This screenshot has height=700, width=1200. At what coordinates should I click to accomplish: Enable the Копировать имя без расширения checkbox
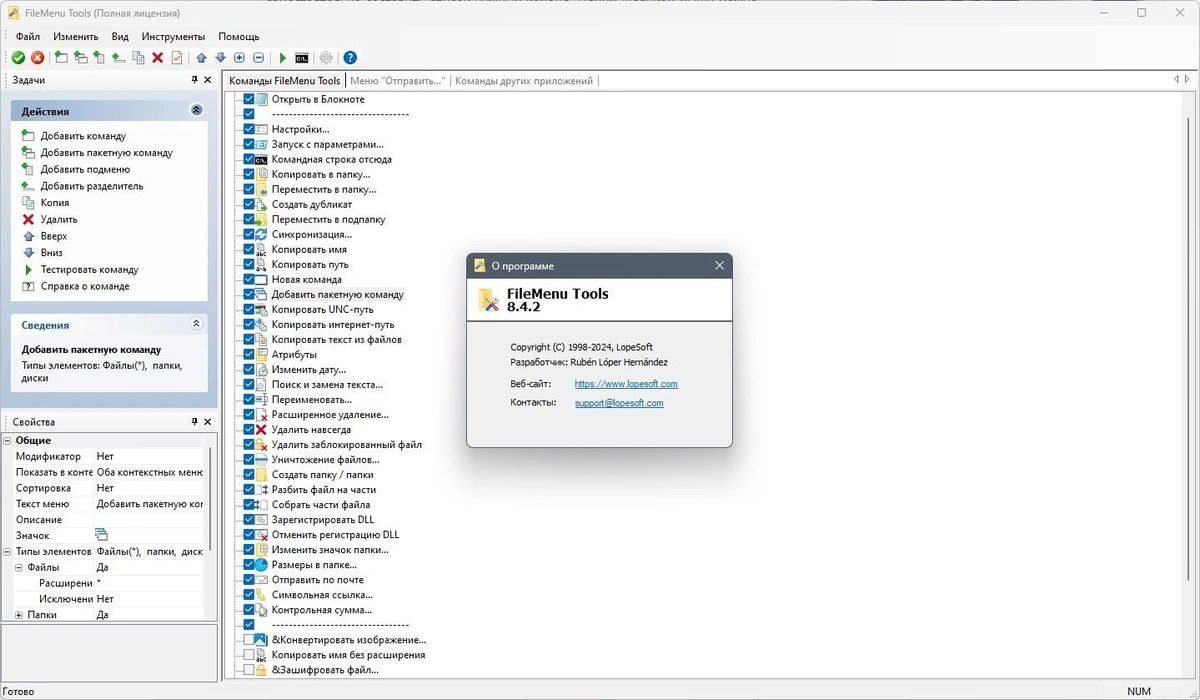[x=249, y=655]
